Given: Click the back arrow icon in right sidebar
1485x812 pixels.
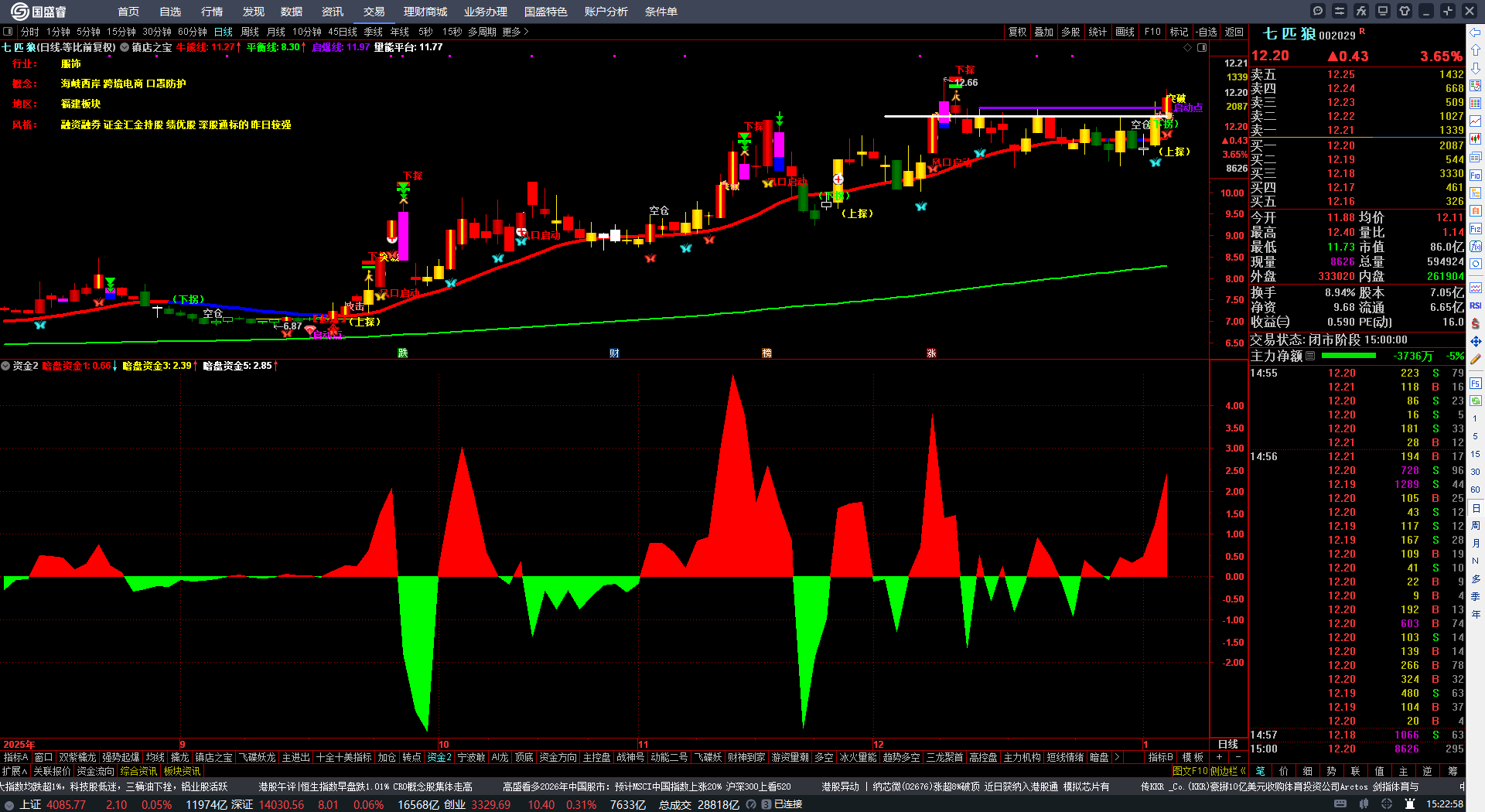Looking at the screenshot, I should [x=1476, y=32].
